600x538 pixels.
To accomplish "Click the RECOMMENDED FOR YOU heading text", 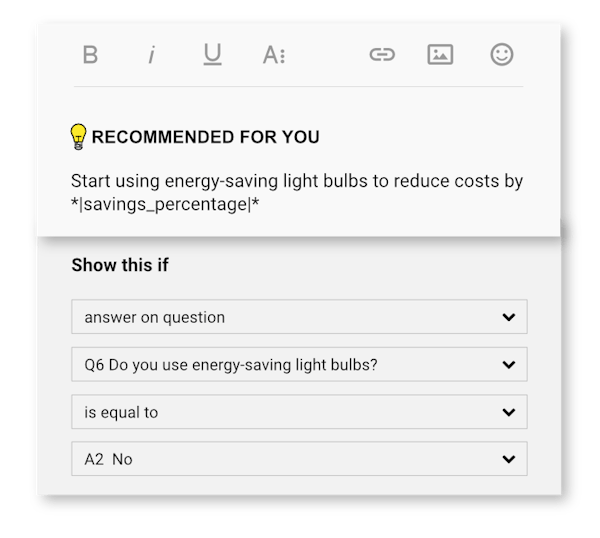I will 205,137.
